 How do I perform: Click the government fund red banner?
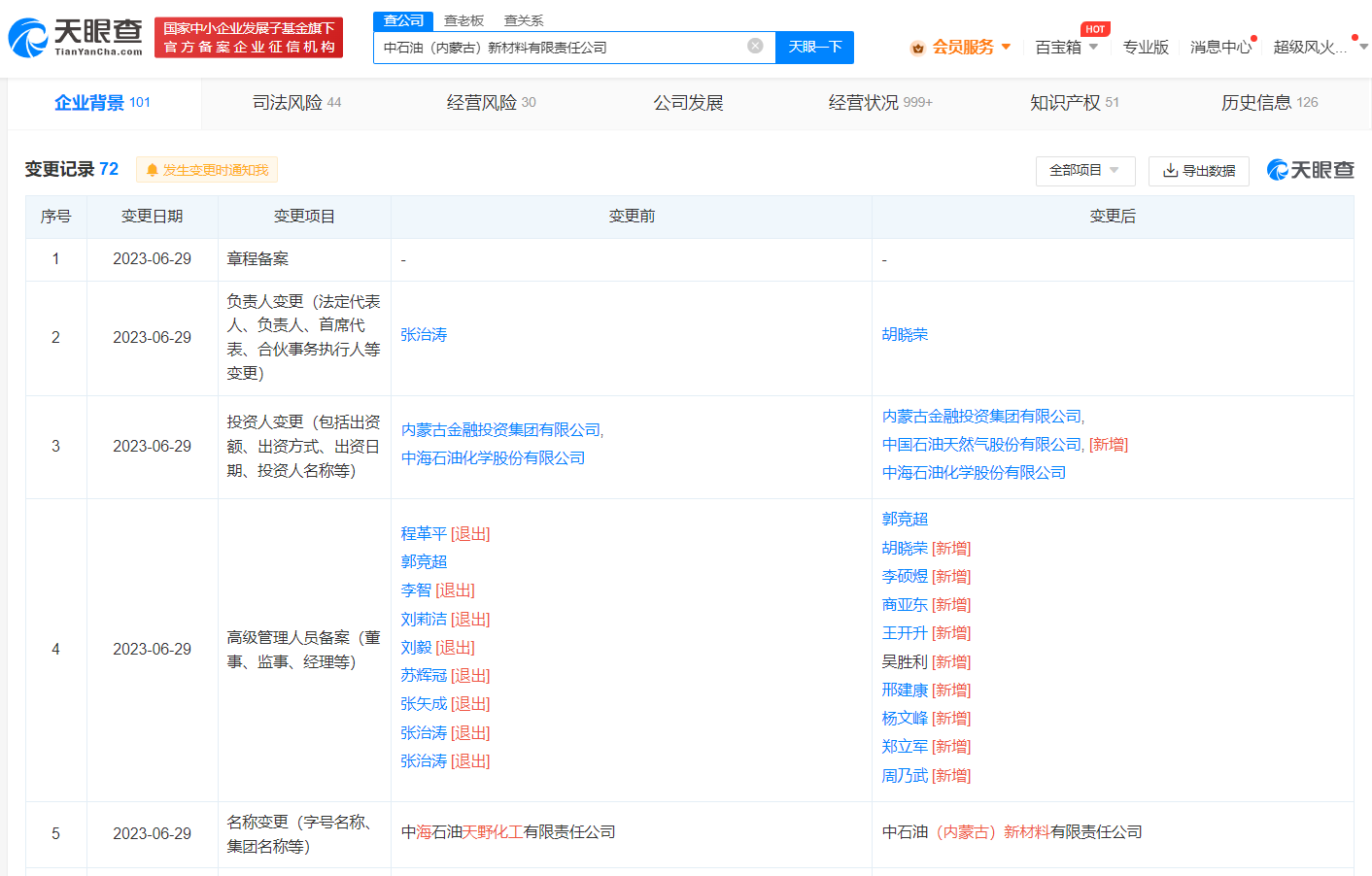249,38
